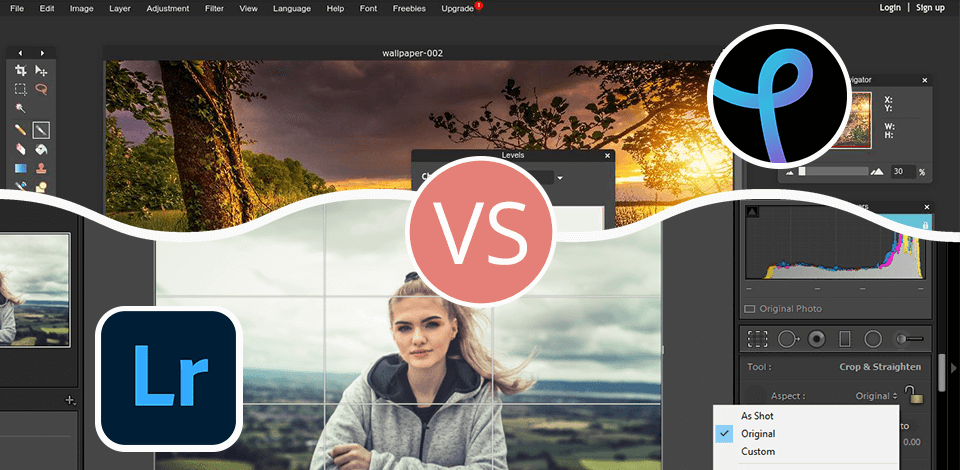Select the Pencil tool
960x470 pixels.
(21, 130)
